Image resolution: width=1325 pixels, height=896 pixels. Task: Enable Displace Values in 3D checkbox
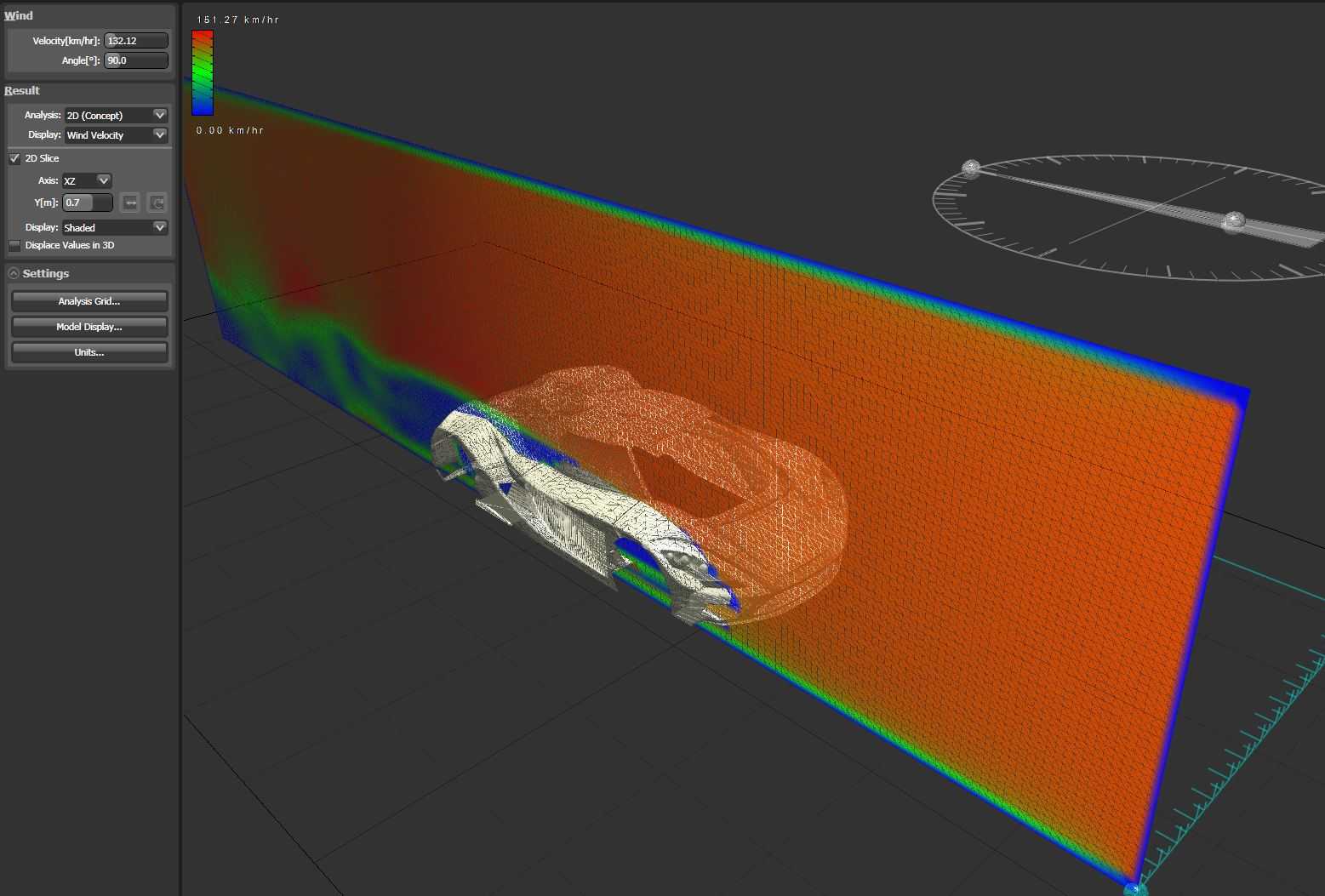(x=14, y=245)
